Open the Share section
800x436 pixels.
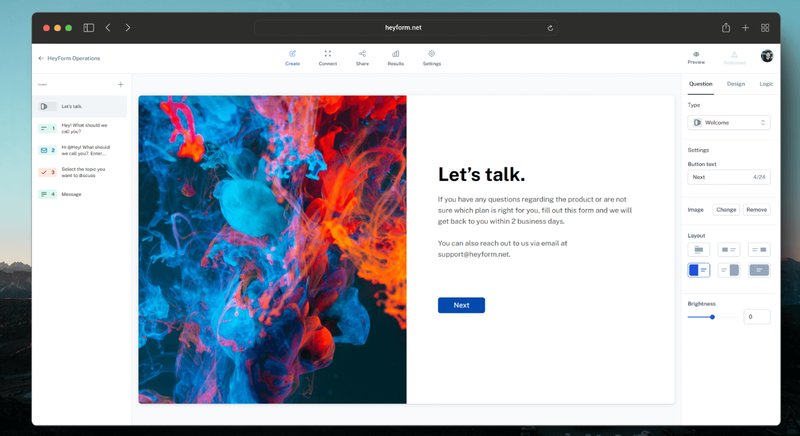[x=362, y=57]
